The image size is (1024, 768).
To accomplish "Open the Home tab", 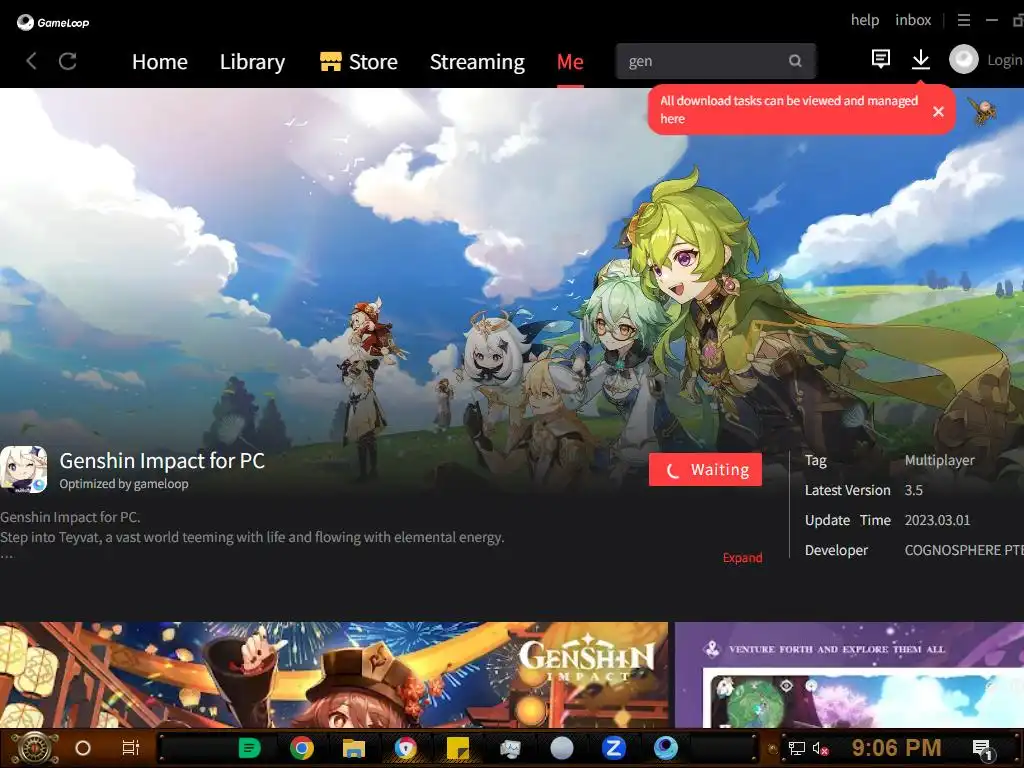I will coord(159,61).
